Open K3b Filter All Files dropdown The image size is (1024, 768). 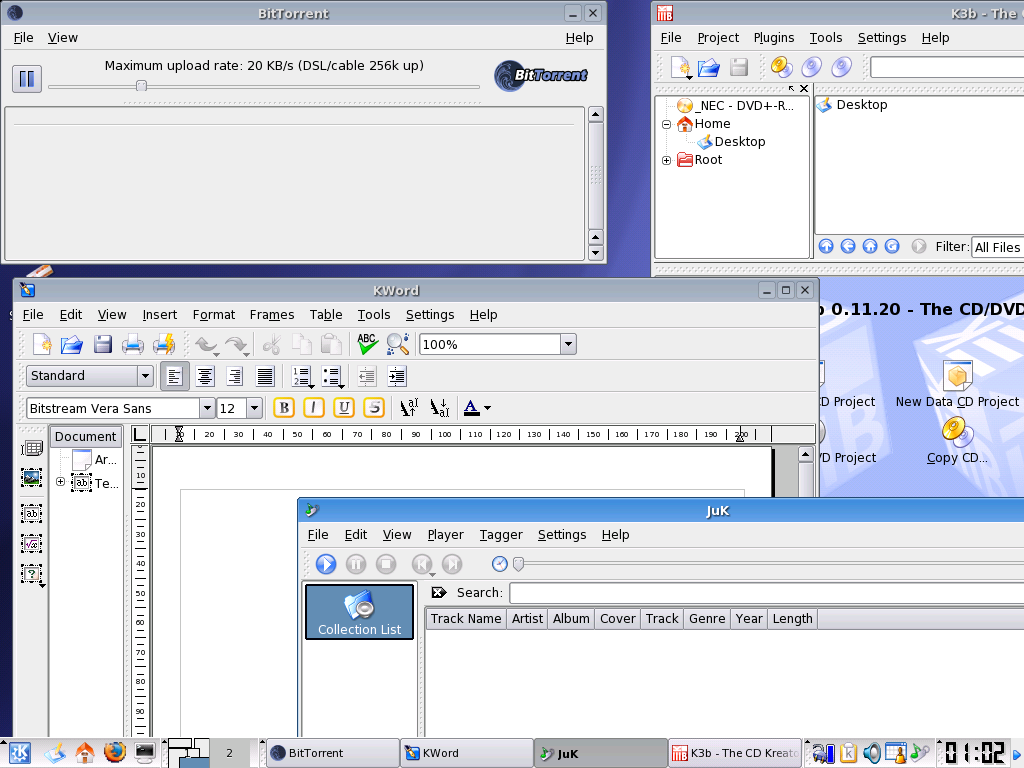pyautogui.click(x=997, y=248)
